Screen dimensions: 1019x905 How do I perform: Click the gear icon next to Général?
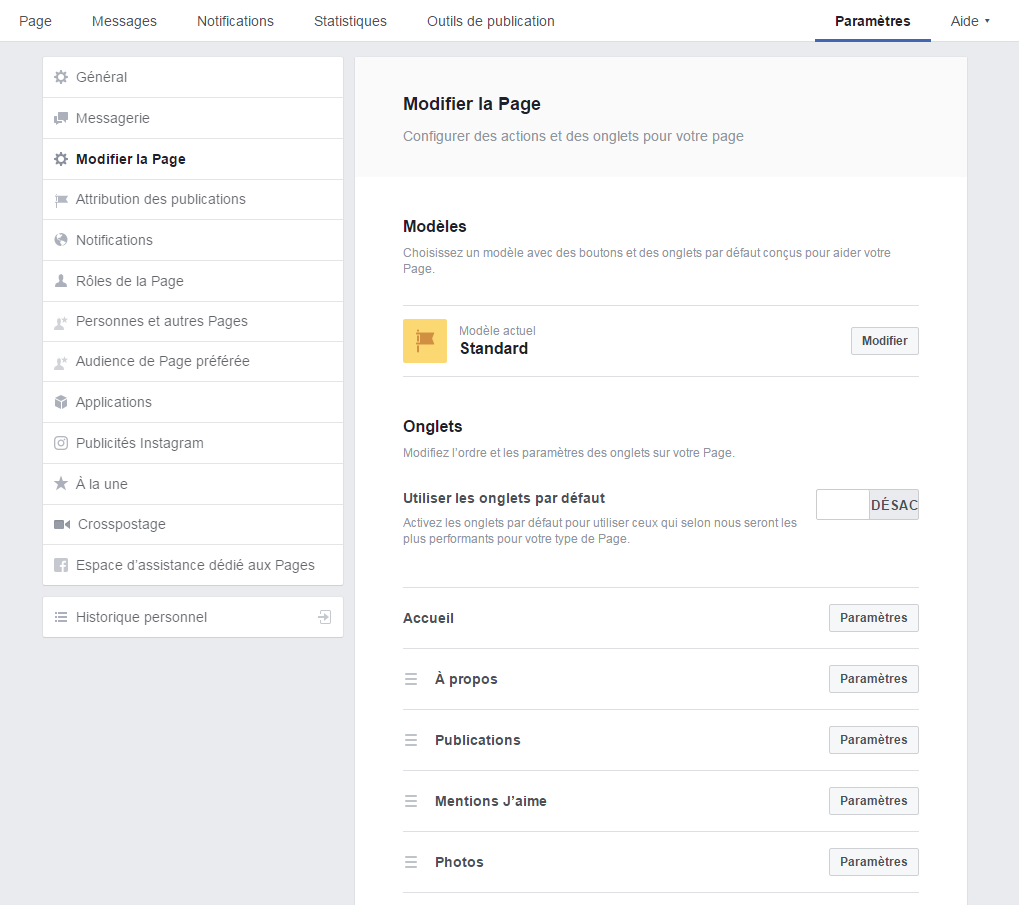61,77
